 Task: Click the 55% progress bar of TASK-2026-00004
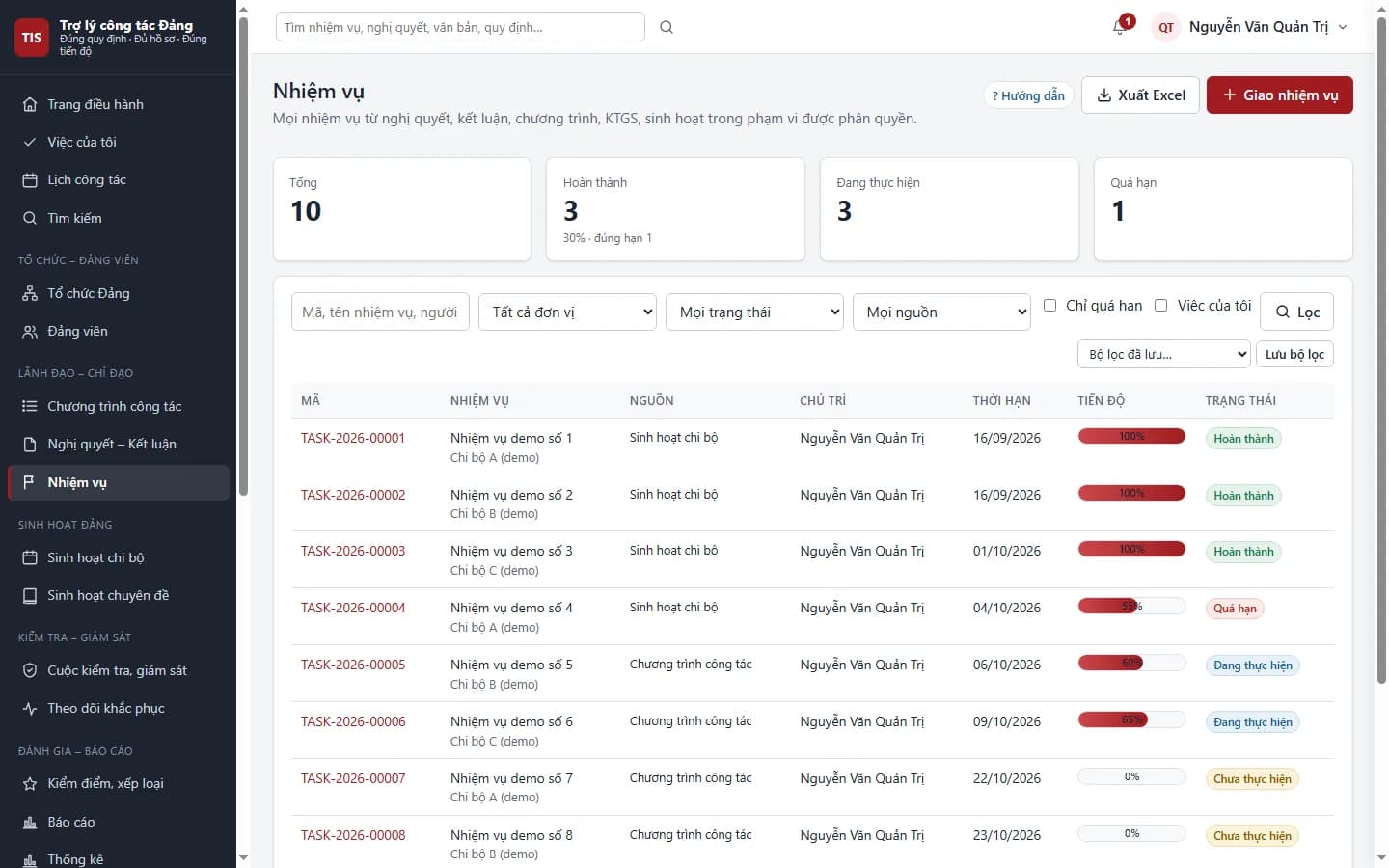click(x=1131, y=607)
